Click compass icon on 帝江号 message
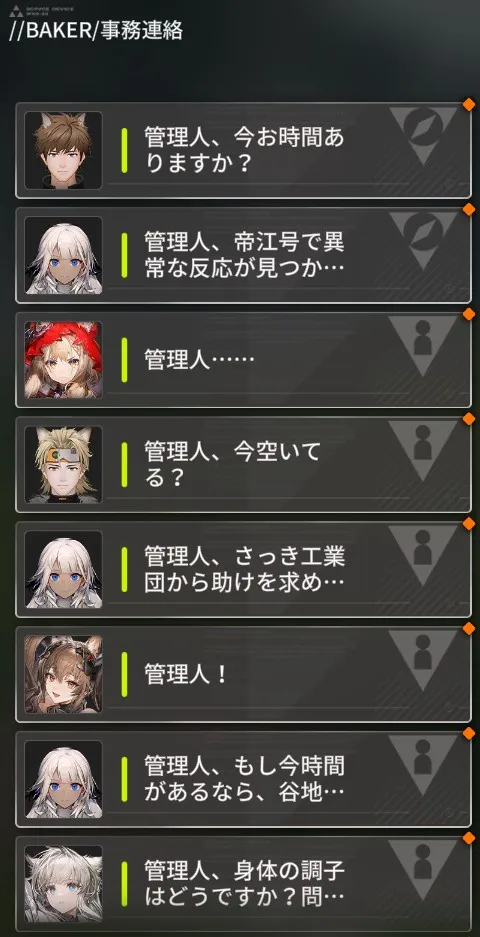 click(x=423, y=241)
